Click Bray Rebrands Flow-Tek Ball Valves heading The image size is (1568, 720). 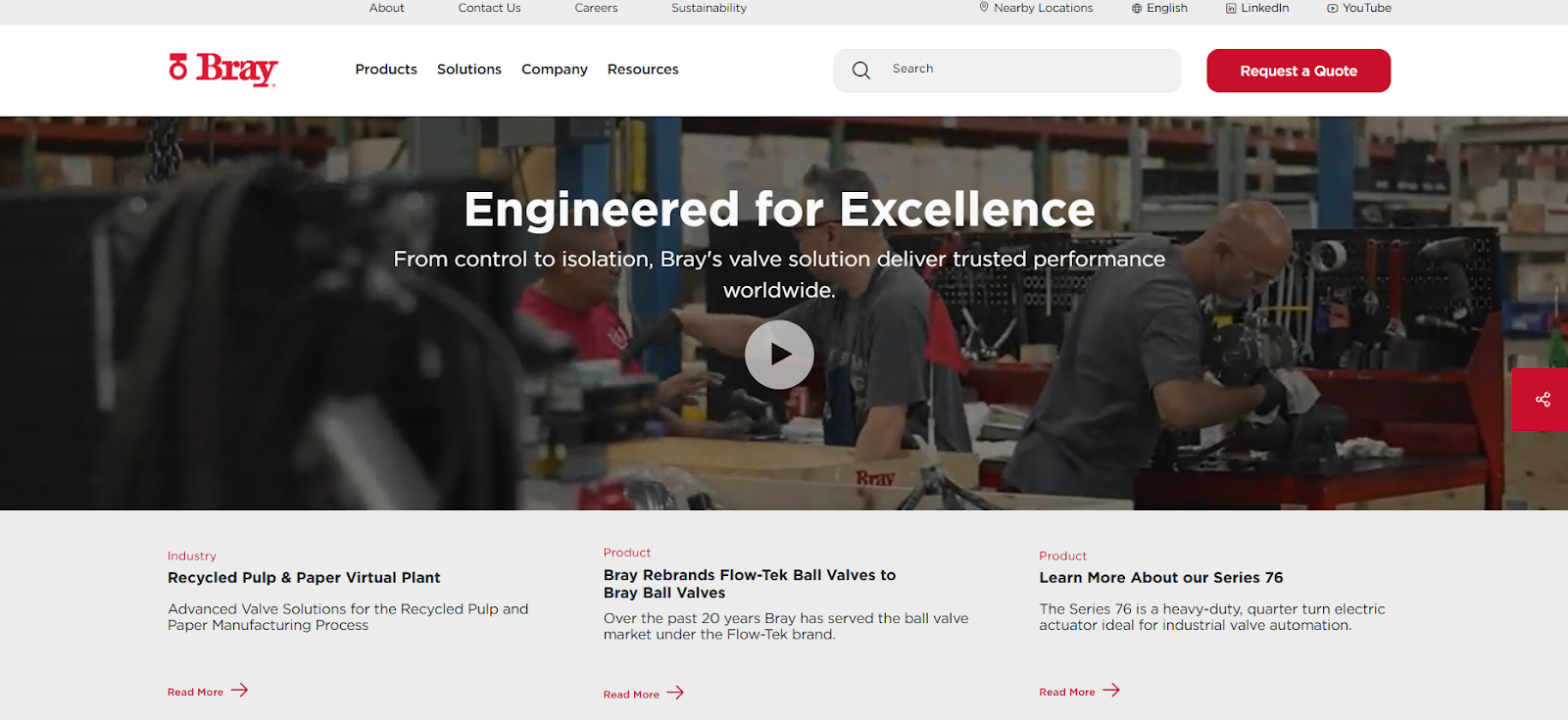click(x=750, y=584)
